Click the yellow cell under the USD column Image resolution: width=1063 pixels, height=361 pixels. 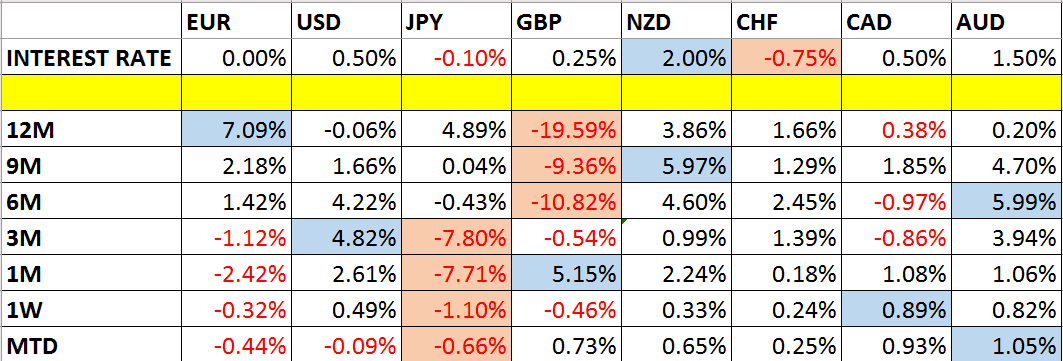346,94
